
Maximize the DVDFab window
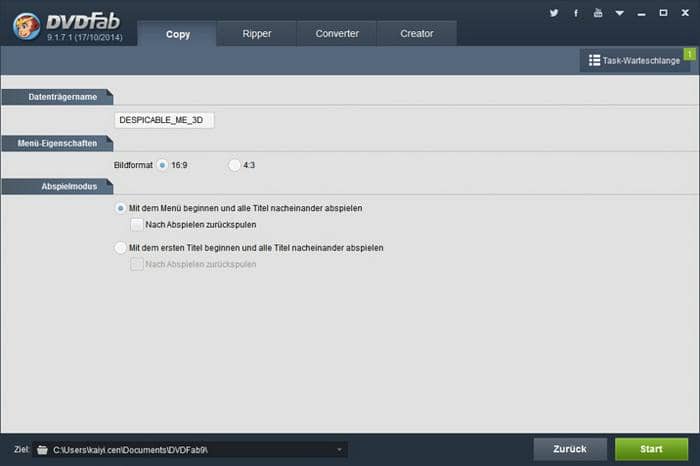(663, 13)
